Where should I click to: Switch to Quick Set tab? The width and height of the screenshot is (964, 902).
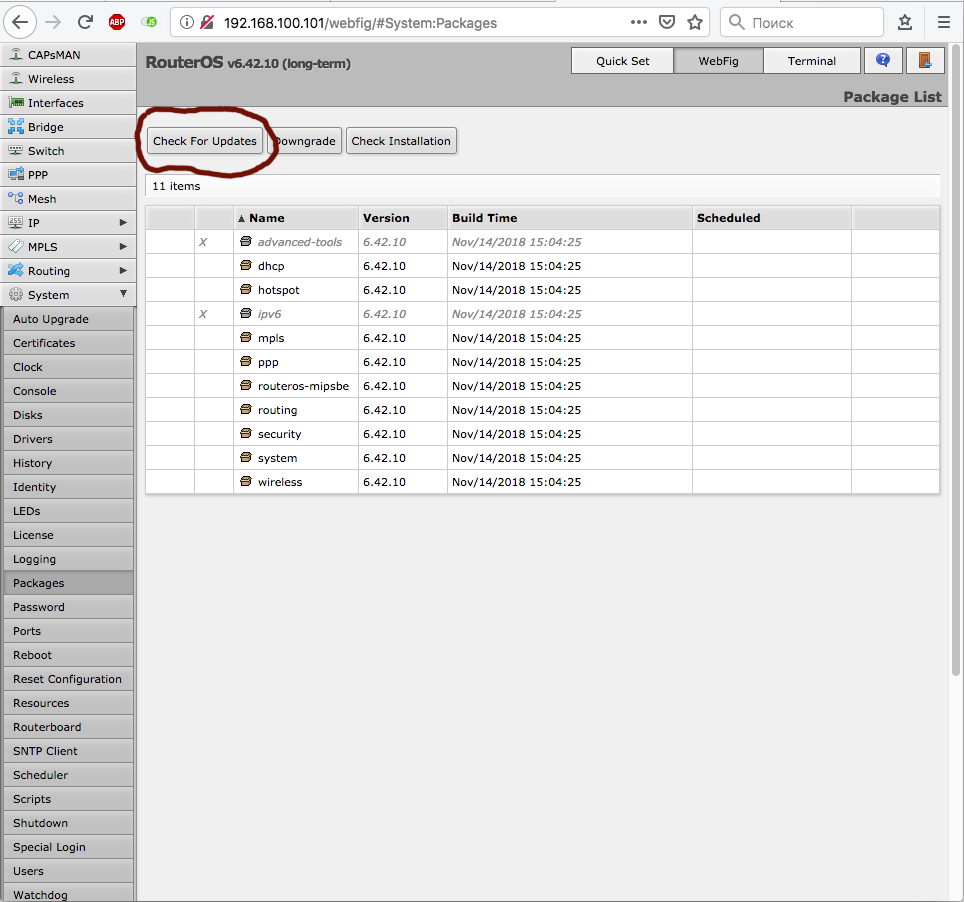click(x=622, y=61)
